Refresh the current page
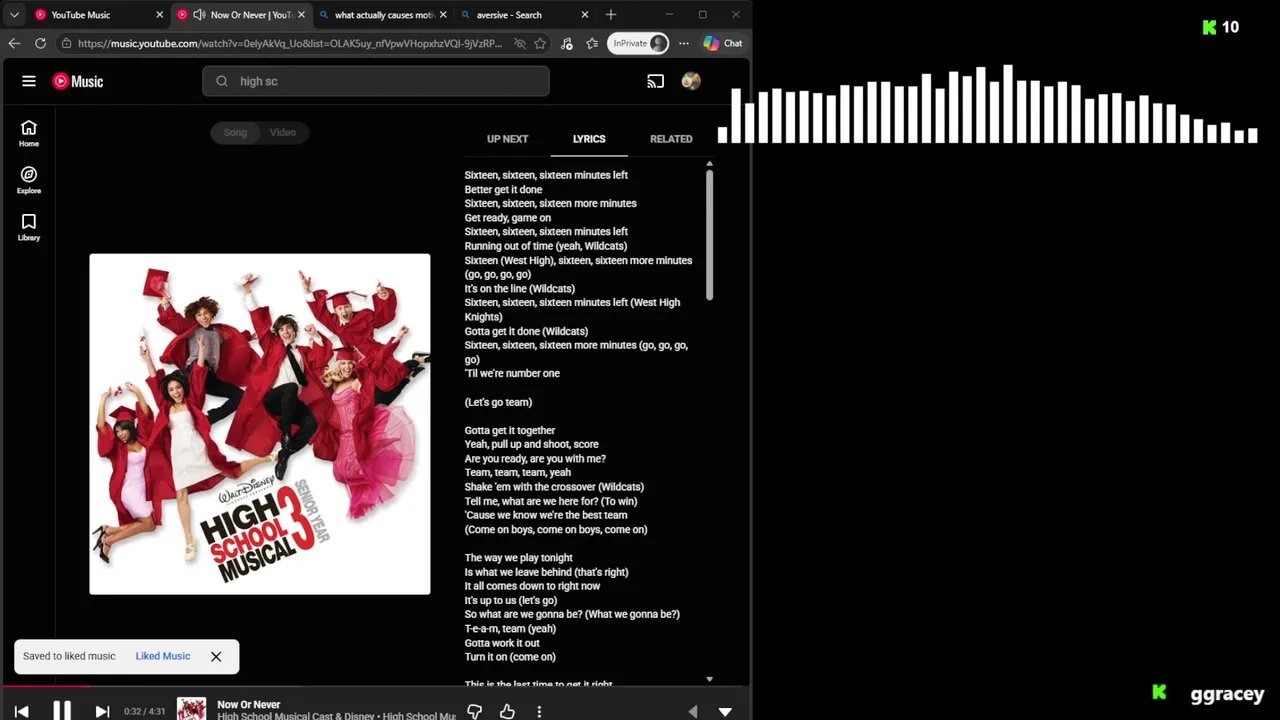Viewport: 1280px width, 720px height. 40,43
